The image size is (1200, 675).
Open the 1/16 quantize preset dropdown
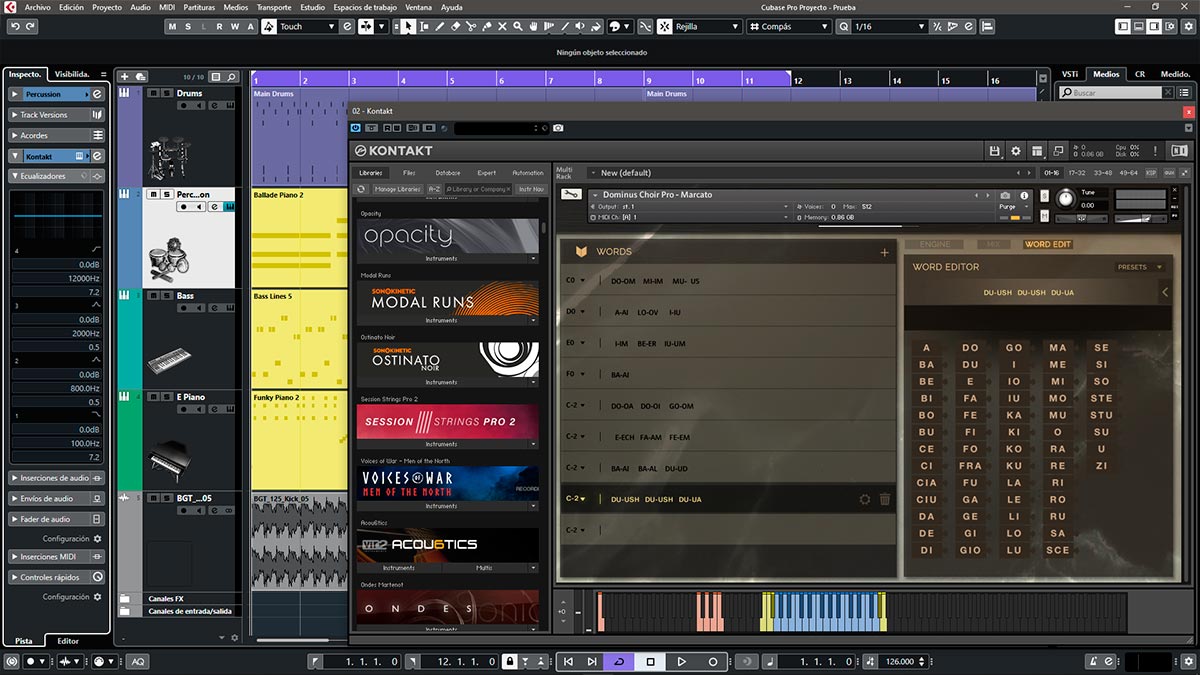tap(889, 26)
